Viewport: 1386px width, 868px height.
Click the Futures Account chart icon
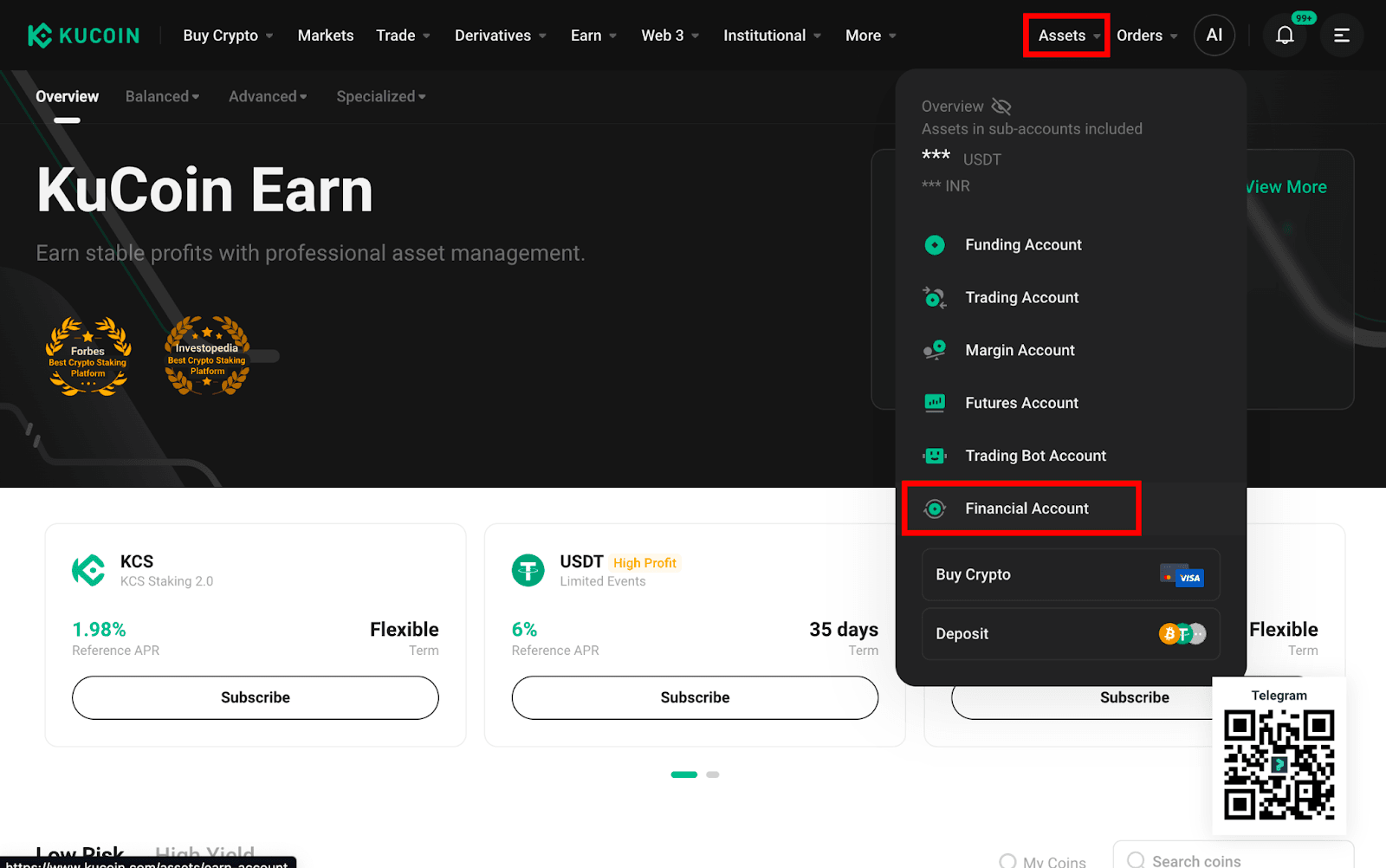[935, 403]
